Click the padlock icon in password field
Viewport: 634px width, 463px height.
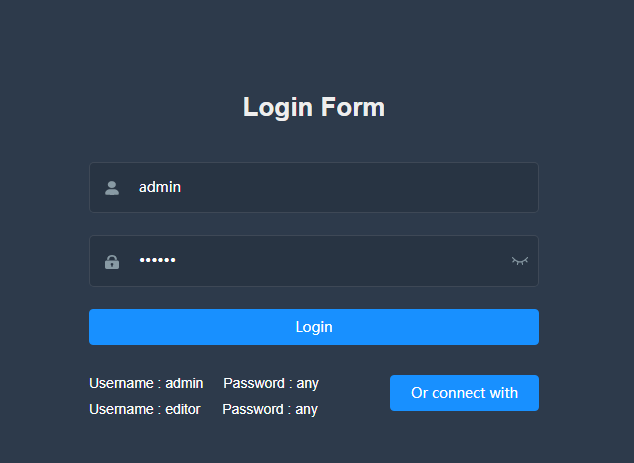tap(112, 262)
